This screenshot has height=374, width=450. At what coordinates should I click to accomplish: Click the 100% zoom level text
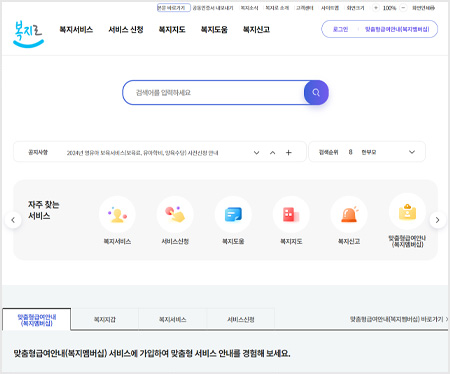coord(389,8)
